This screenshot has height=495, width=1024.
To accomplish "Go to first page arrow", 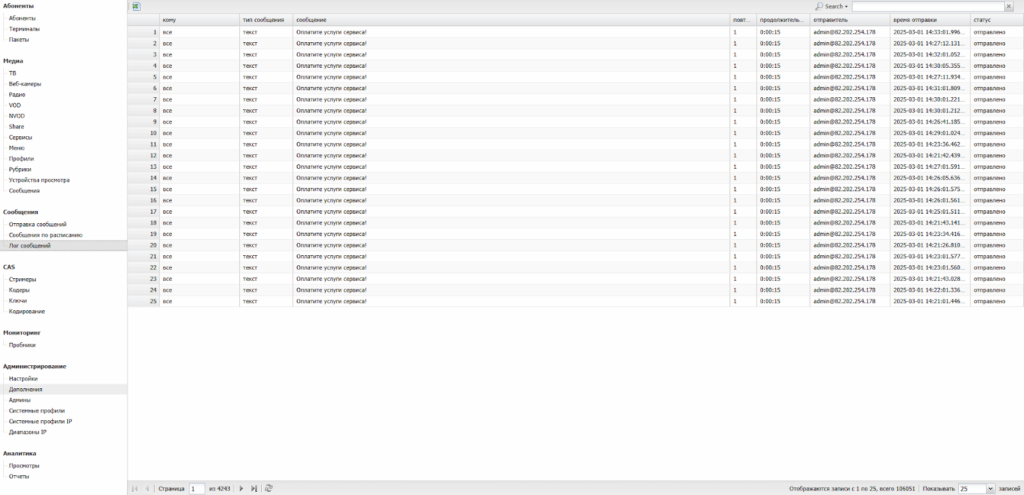I will (x=135, y=488).
